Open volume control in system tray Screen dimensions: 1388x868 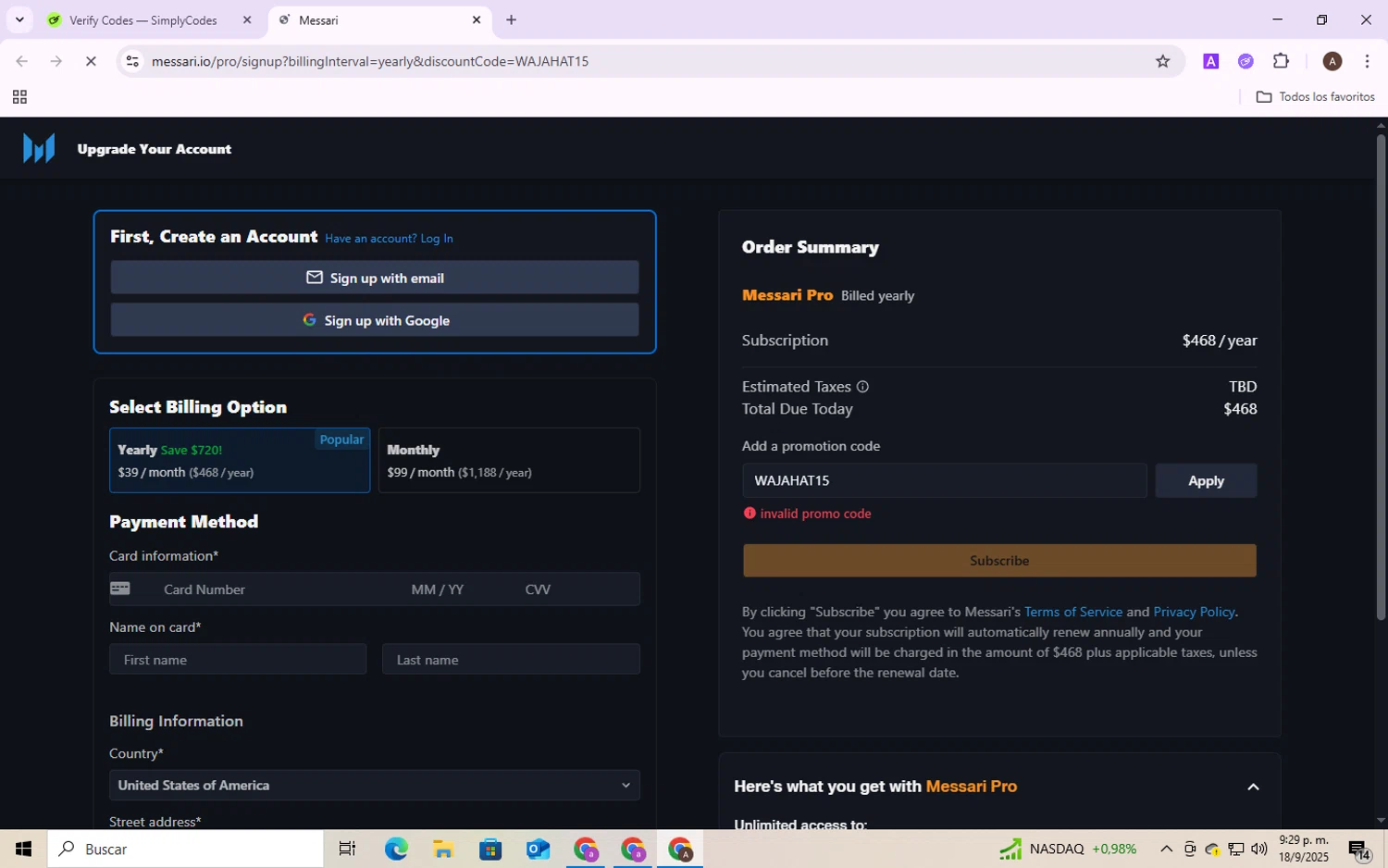(1259, 849)
